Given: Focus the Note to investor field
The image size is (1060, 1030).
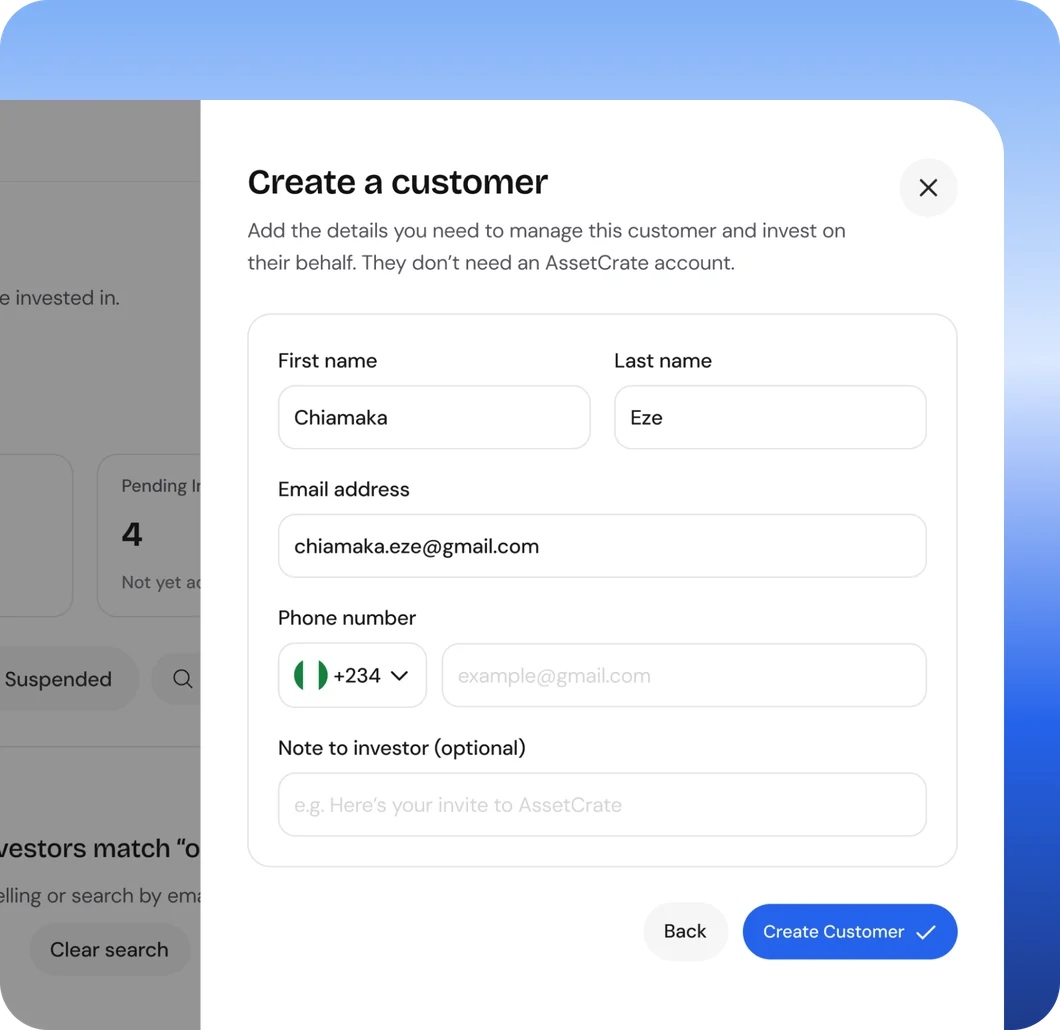Looking at the screenshot, I should (602, 804).
